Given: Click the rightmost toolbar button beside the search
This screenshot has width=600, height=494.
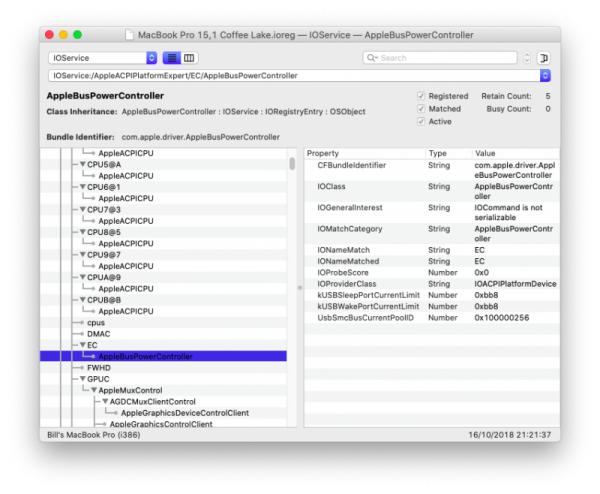Looking at the screenshot, I should tap(544, 59).
